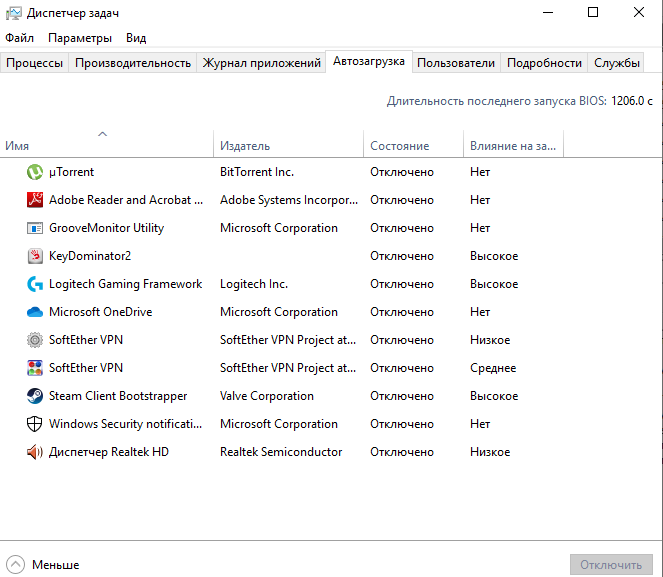
Task: Select GrooveMonitor Utility entry name
Action: pyautogui.click(x=107, y=228)
